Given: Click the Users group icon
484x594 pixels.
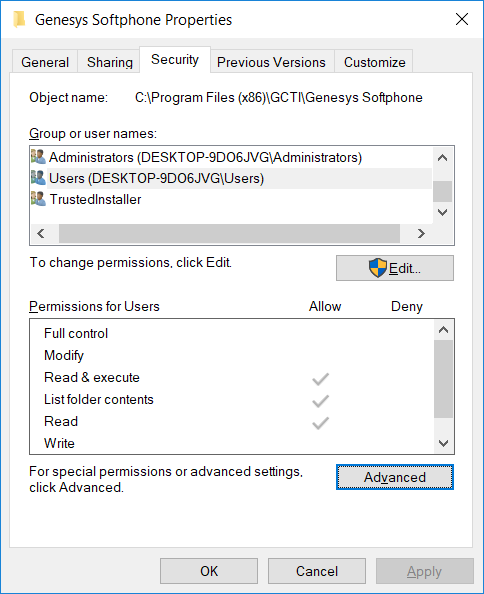Looking at the screenshot, I should (x=38, y=178).
